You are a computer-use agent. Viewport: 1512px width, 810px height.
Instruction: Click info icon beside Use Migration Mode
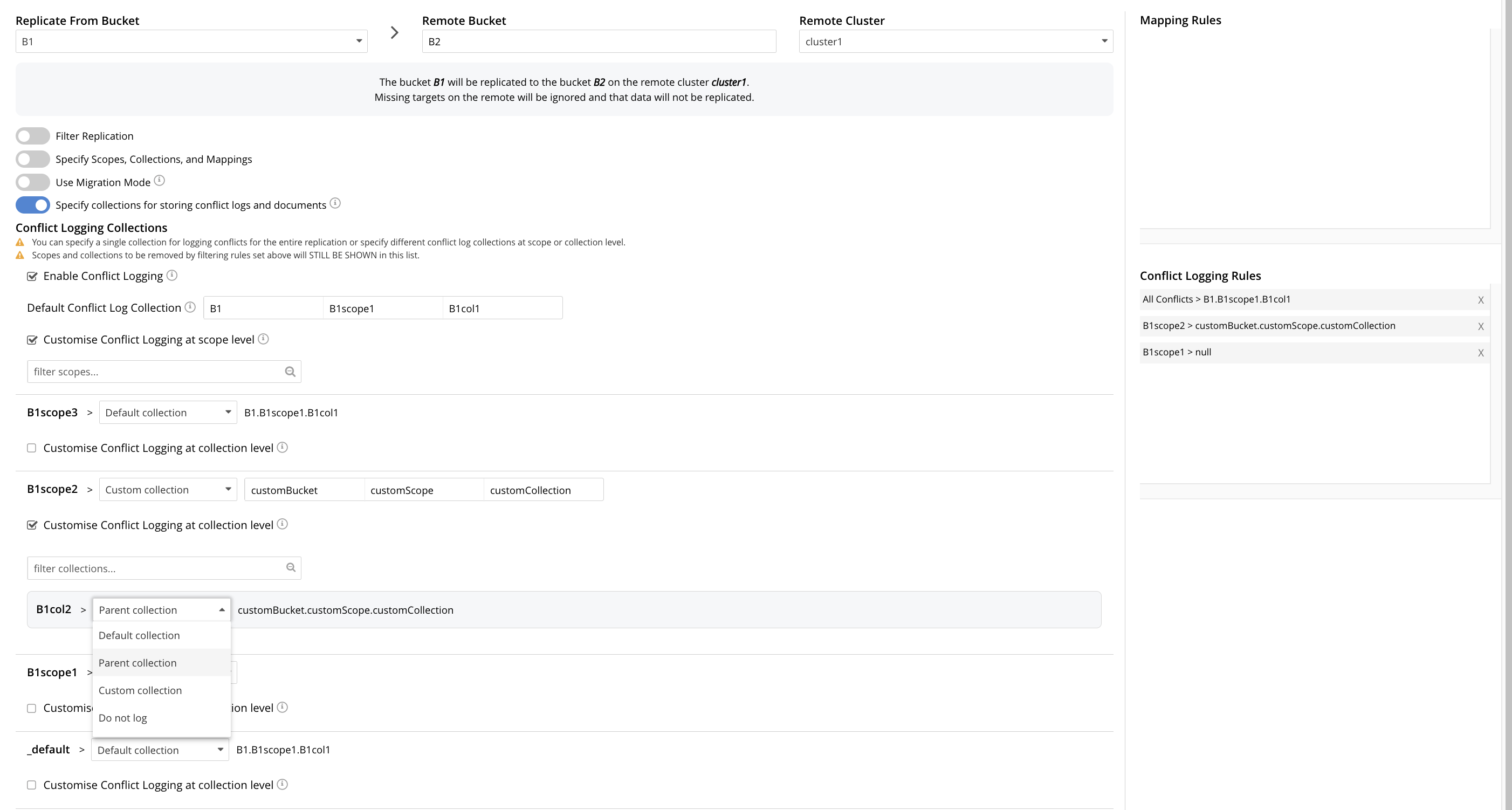pos(159,181)
